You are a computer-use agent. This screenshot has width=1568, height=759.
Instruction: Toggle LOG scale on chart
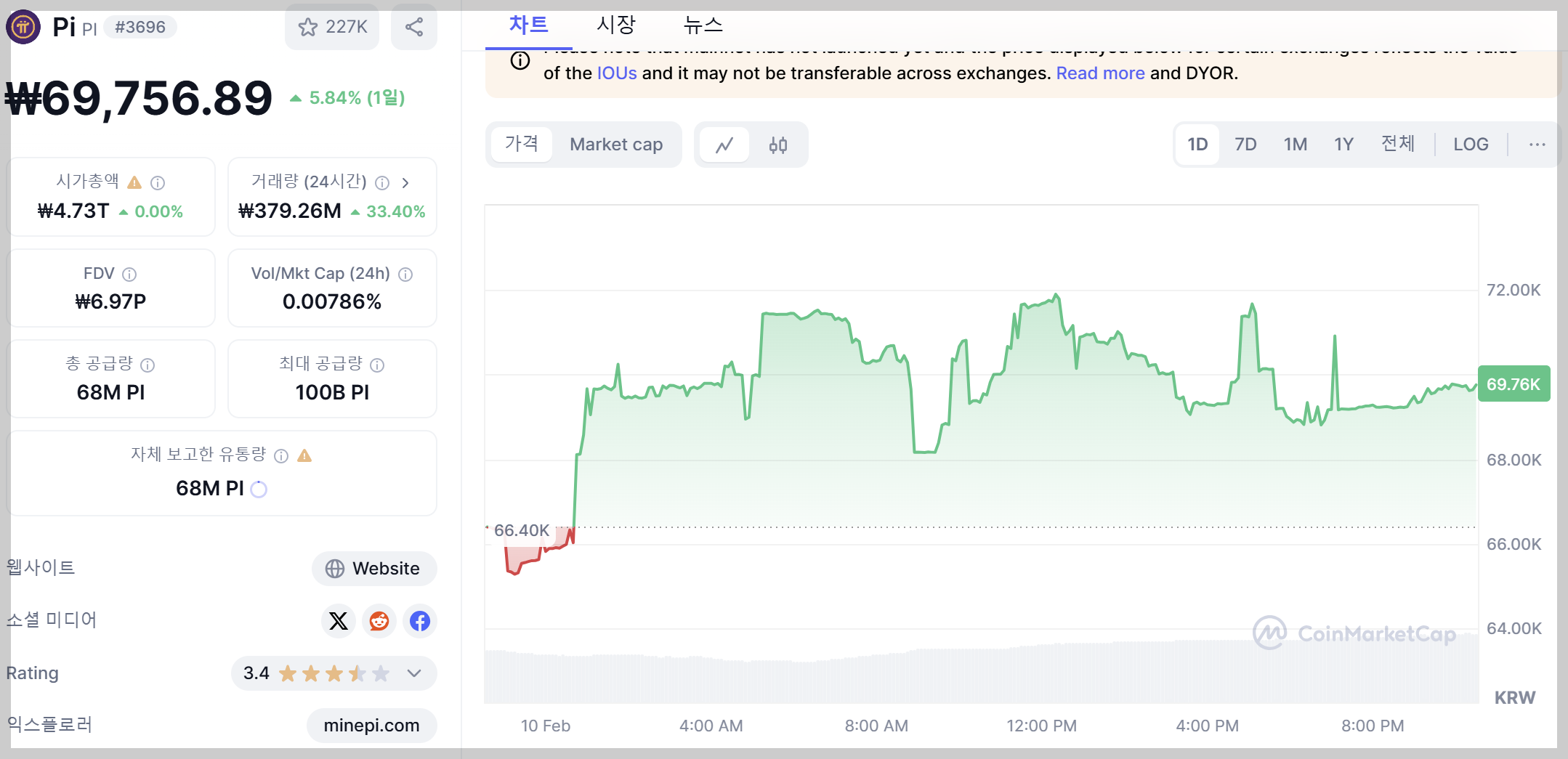pyautogui.click(x=1471, y=145)
